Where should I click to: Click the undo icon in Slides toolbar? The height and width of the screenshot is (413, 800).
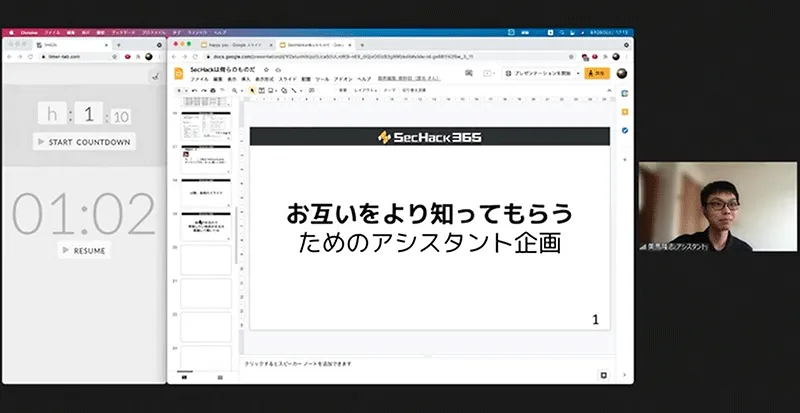coord(194,90)
